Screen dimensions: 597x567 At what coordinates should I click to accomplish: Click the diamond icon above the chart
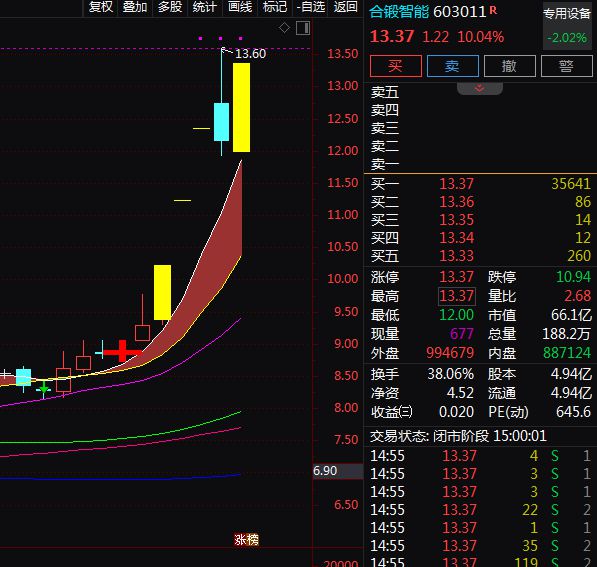pos(284,28)
